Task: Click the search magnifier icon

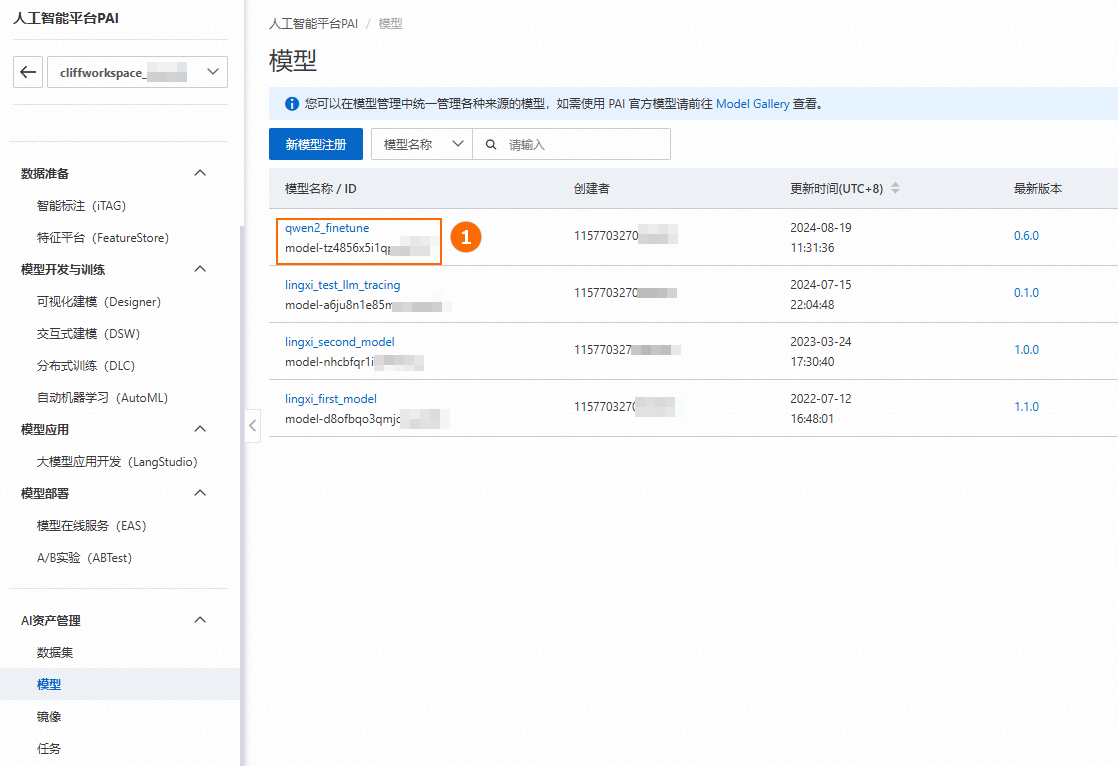Action: click(491, 145)
